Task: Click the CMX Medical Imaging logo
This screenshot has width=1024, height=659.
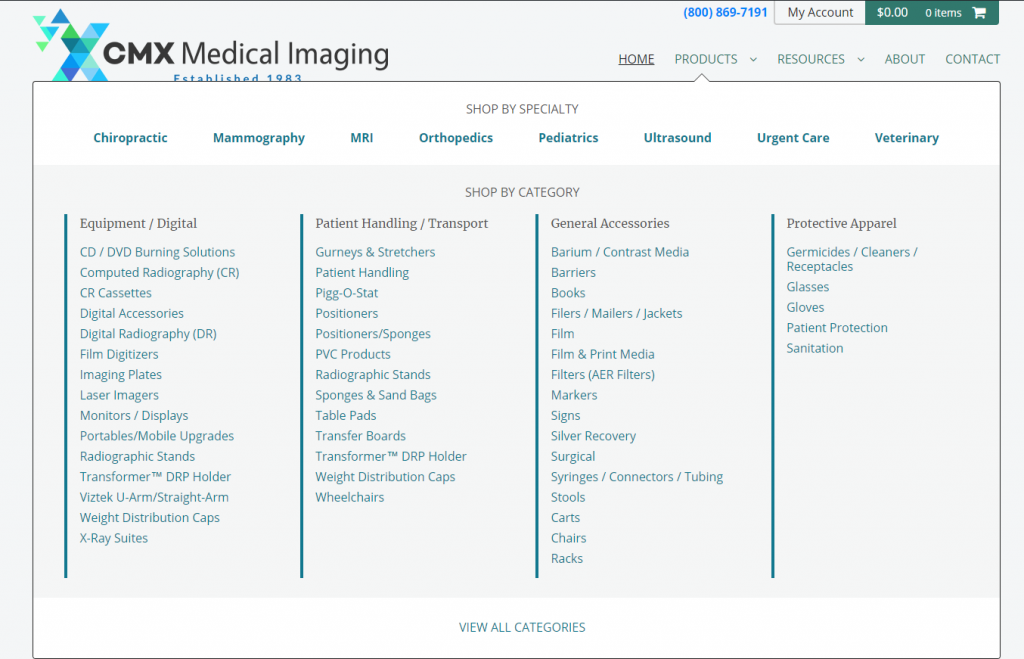Action: [x=211, y=46]
